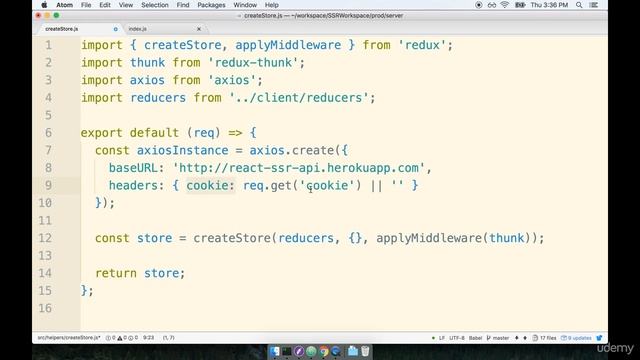
Task: Click the git push up-arrow
Action: tap(525, 338)
